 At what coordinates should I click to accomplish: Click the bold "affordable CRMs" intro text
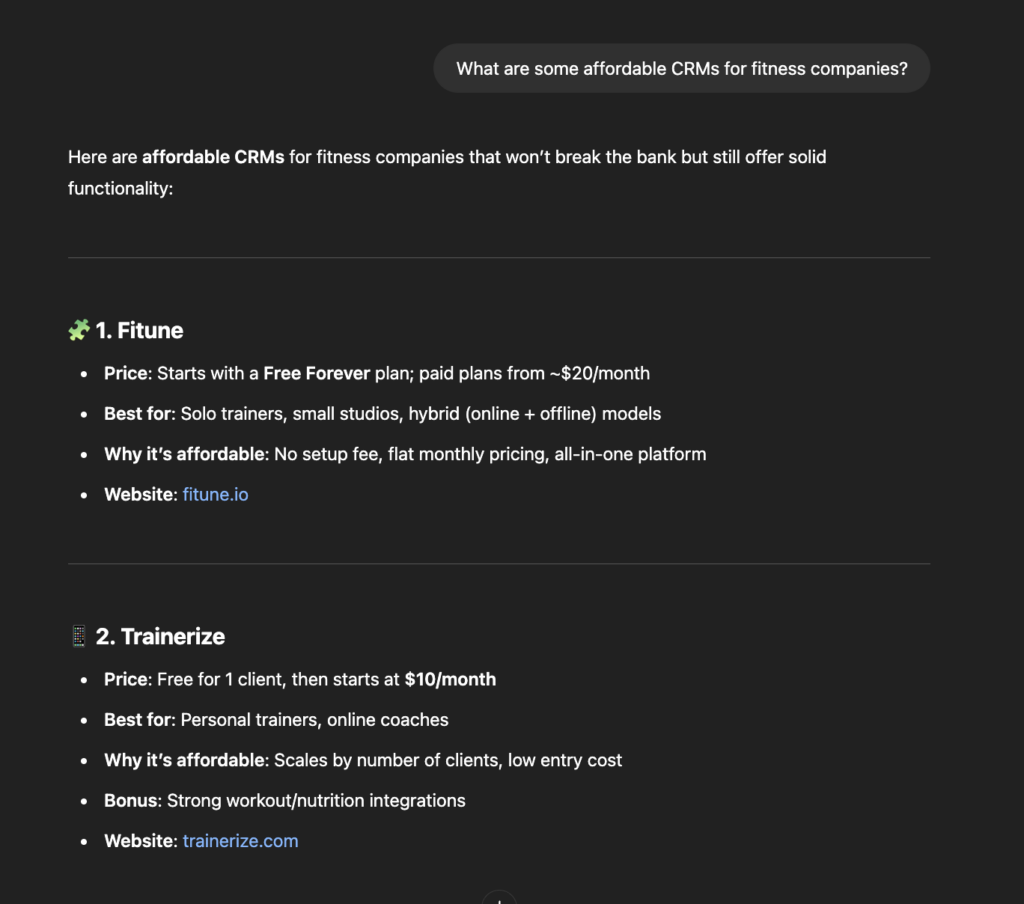(x=213, y=157)
